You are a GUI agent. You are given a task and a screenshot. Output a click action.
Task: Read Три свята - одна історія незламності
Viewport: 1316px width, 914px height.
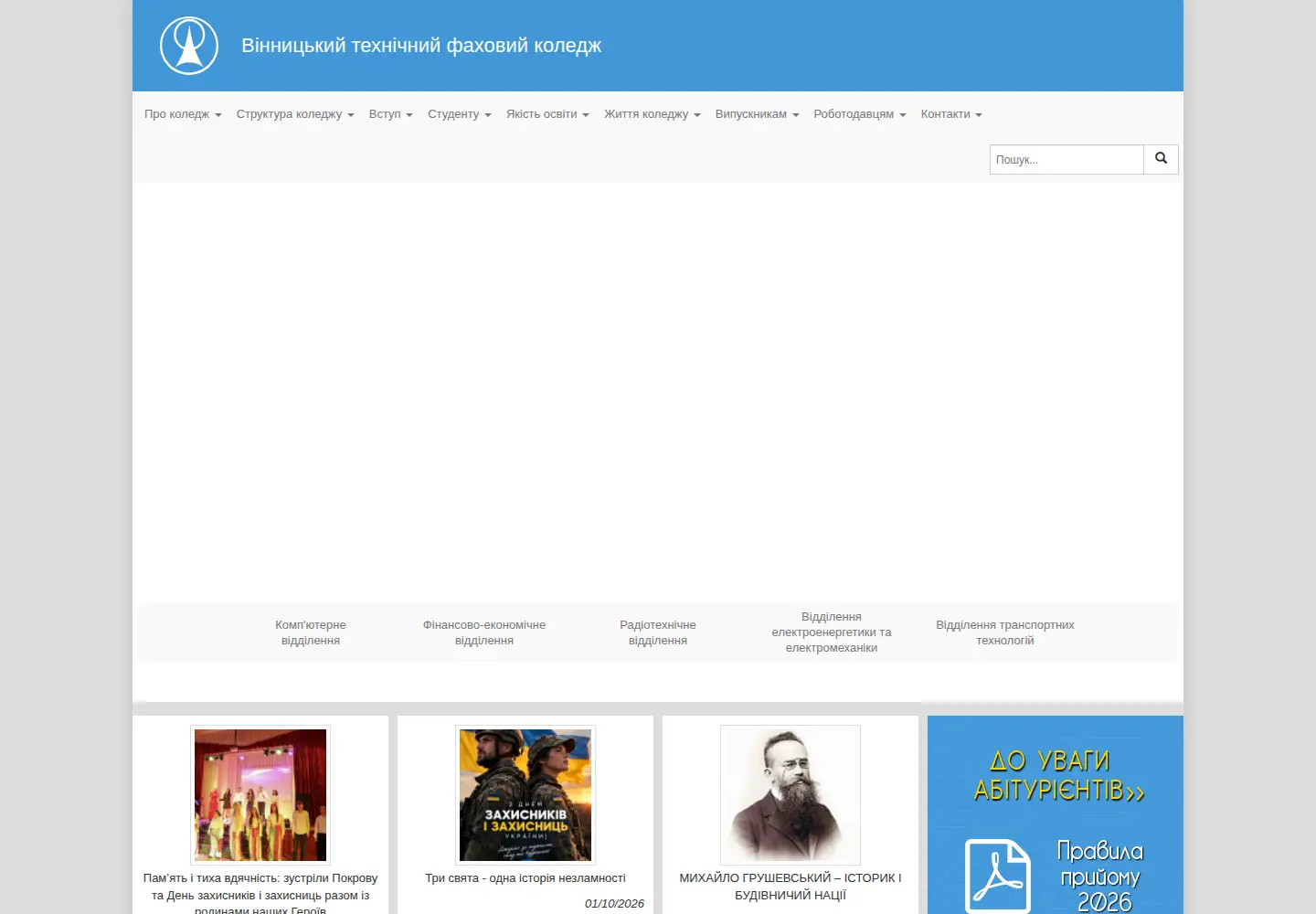[525, 878]
